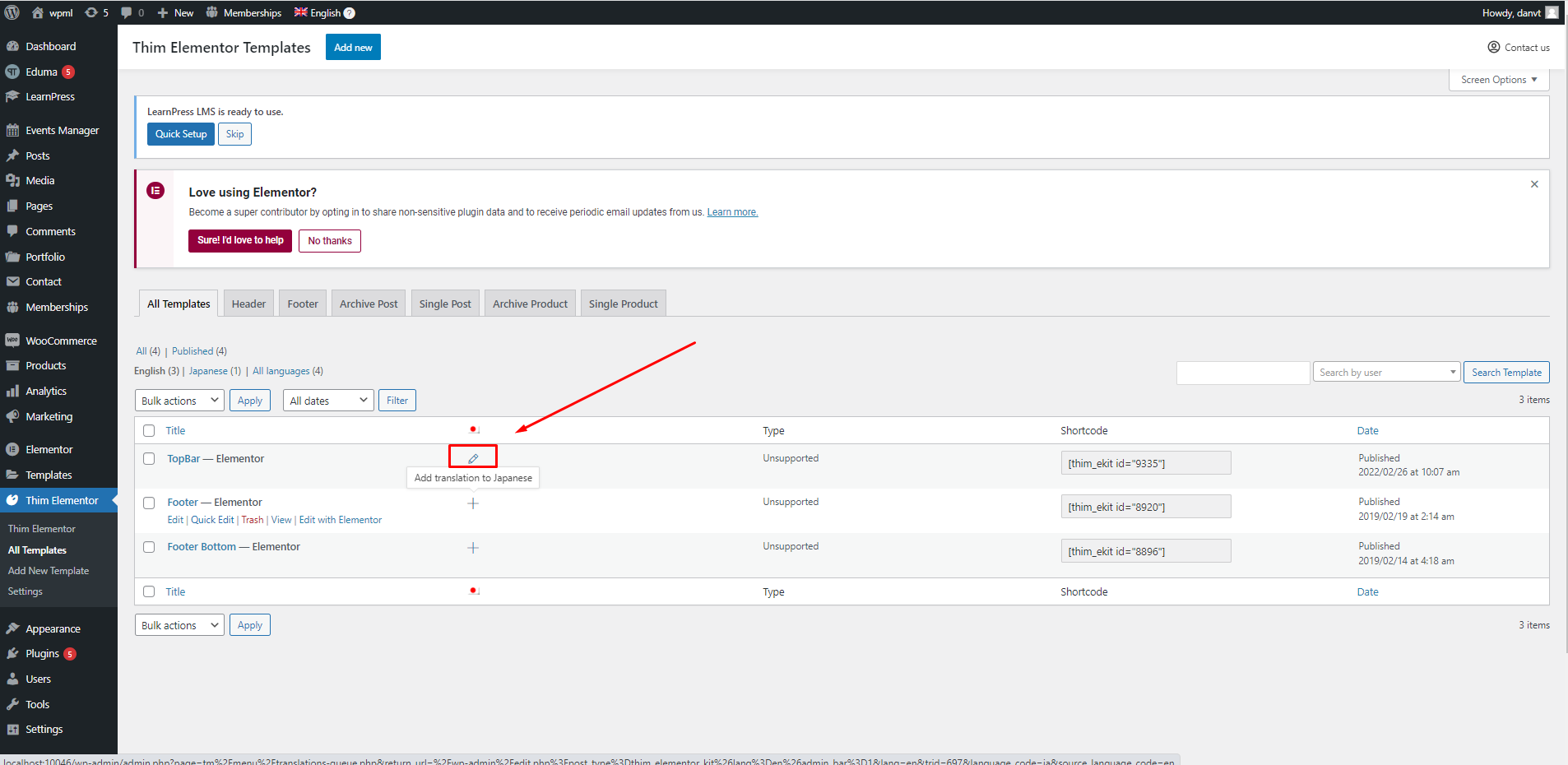Check the Footer — Elementor row checkbox
The image size is (1568, 765).
pos(149,503)
